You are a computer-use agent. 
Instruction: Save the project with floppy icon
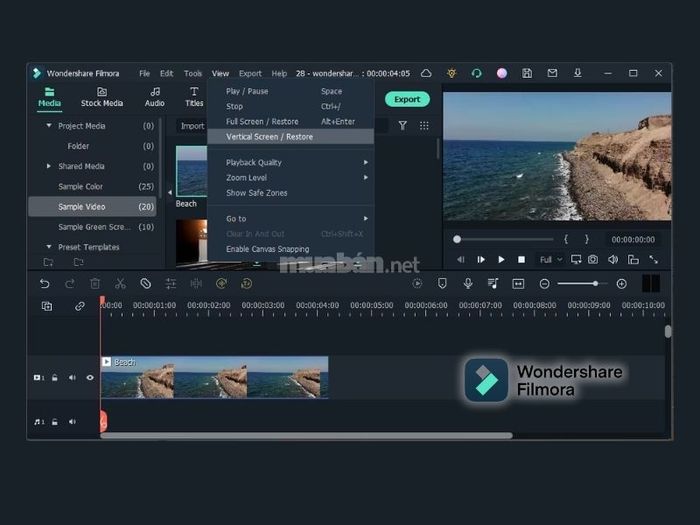[527, 73]
